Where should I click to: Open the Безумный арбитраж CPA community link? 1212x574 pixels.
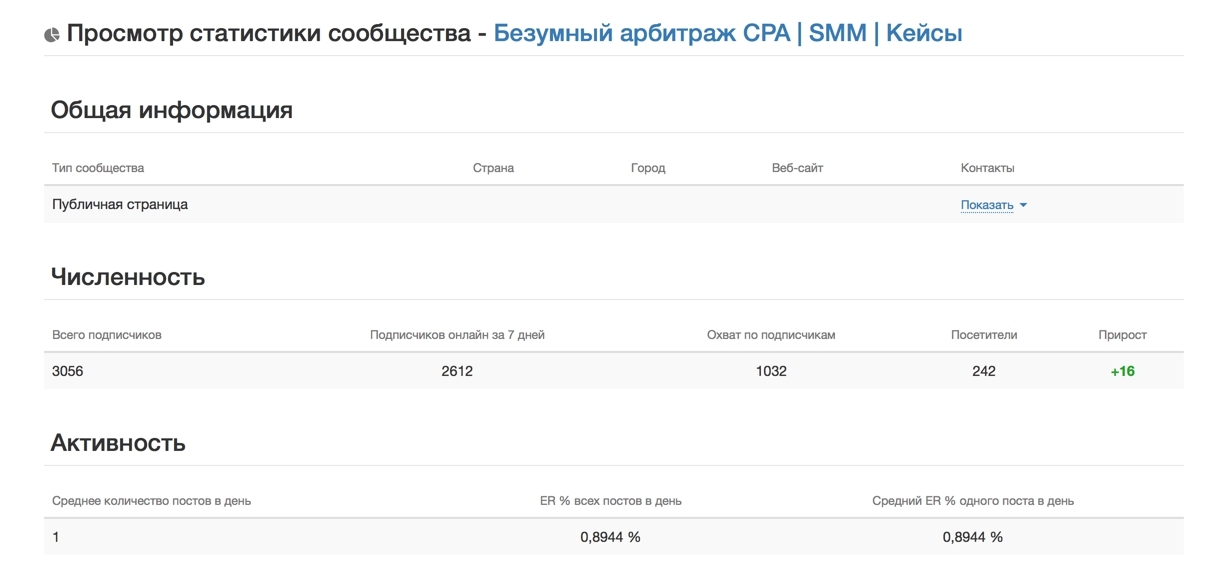(727, 34)
